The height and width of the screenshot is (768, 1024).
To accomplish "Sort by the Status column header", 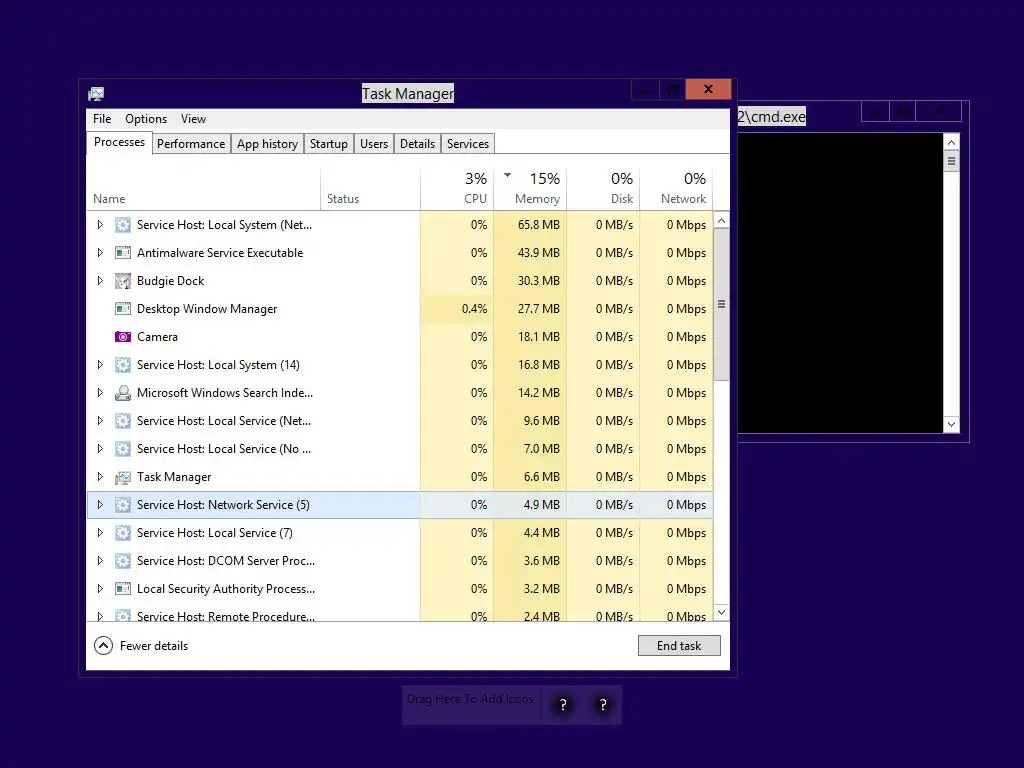I will pyautogui.click(x=370, y=189).
